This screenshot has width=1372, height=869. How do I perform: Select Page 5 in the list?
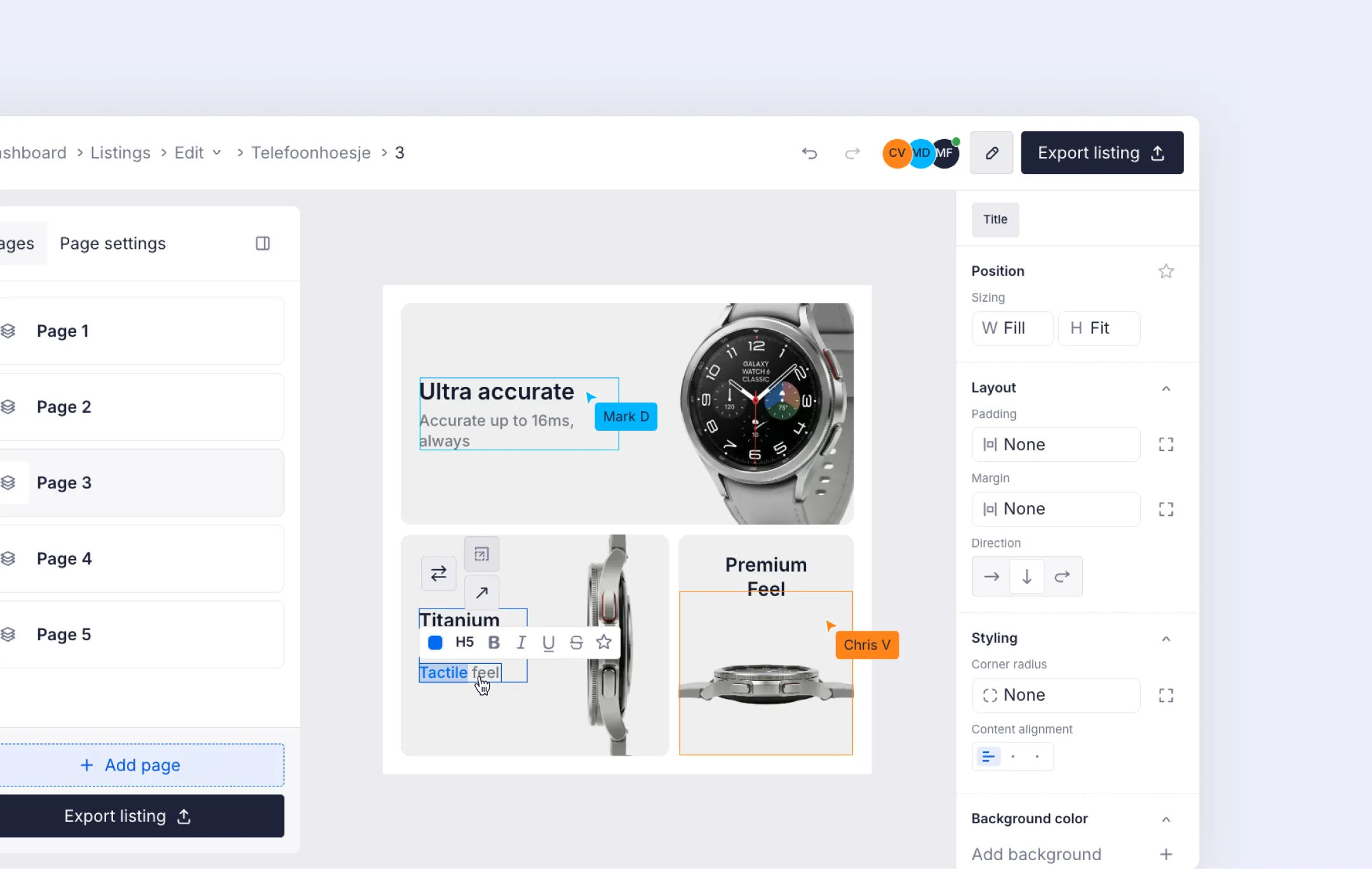pos(142,635)
